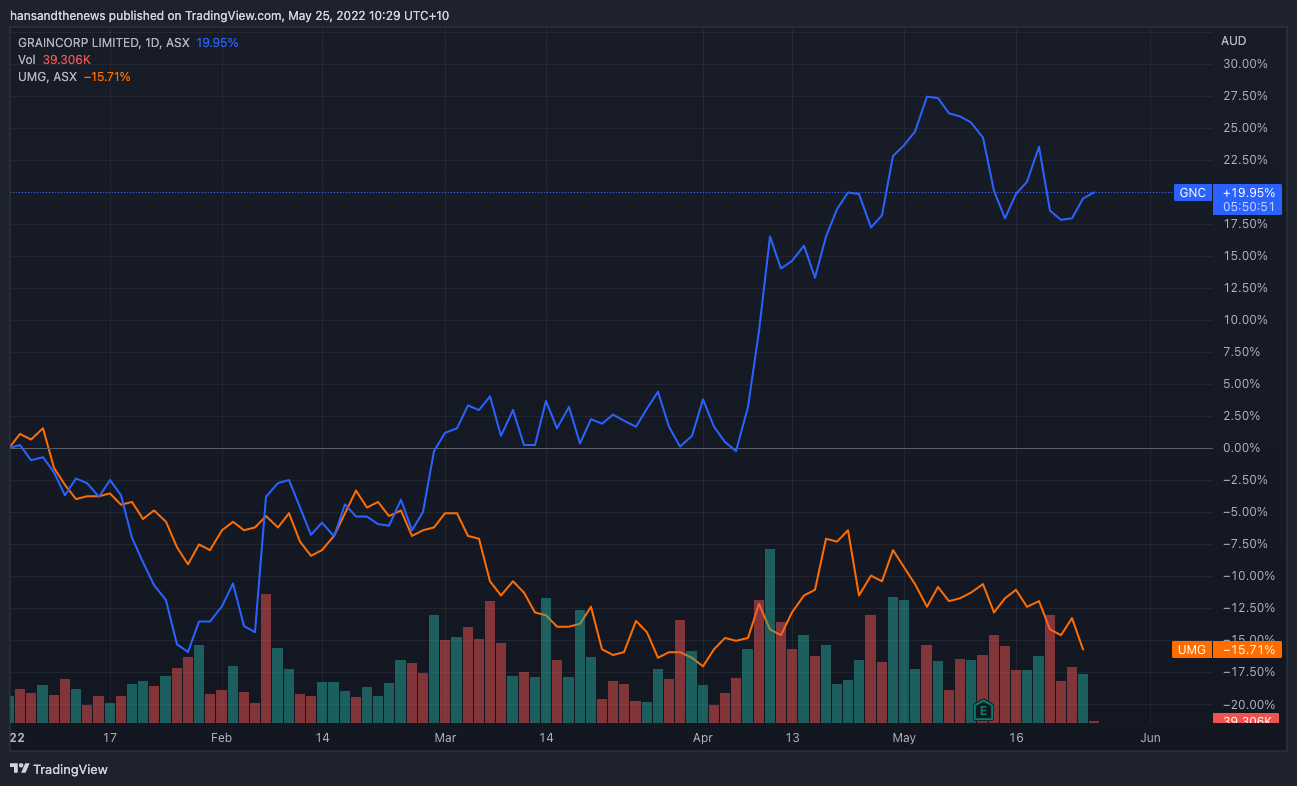The height and width of the screenshot is (786, 1297).
Task: Click the 'Mar' date axis label
Action: tap(445, 738)
